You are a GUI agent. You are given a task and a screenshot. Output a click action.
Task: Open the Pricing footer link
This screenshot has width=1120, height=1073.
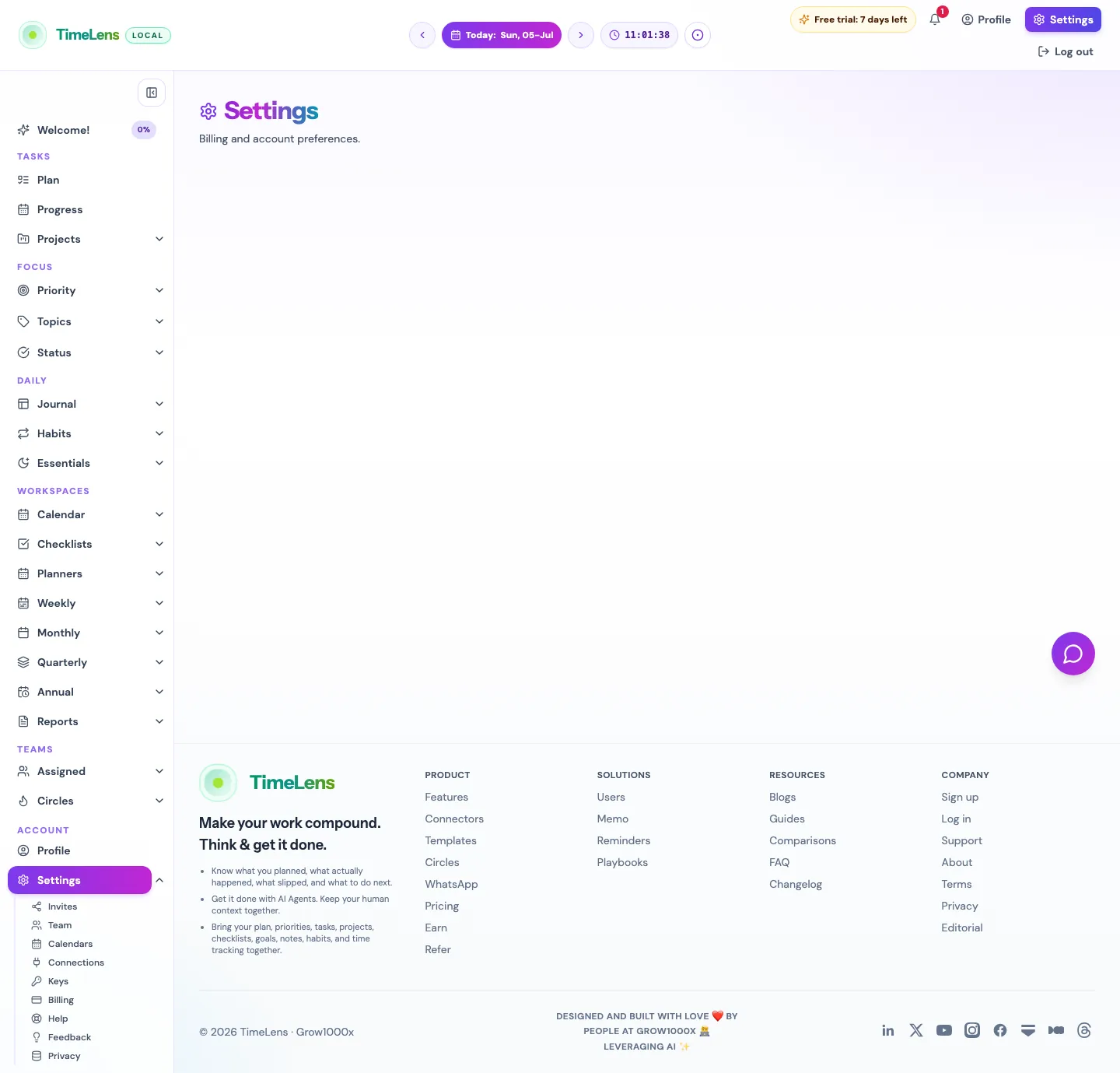(x=442, y=906)
